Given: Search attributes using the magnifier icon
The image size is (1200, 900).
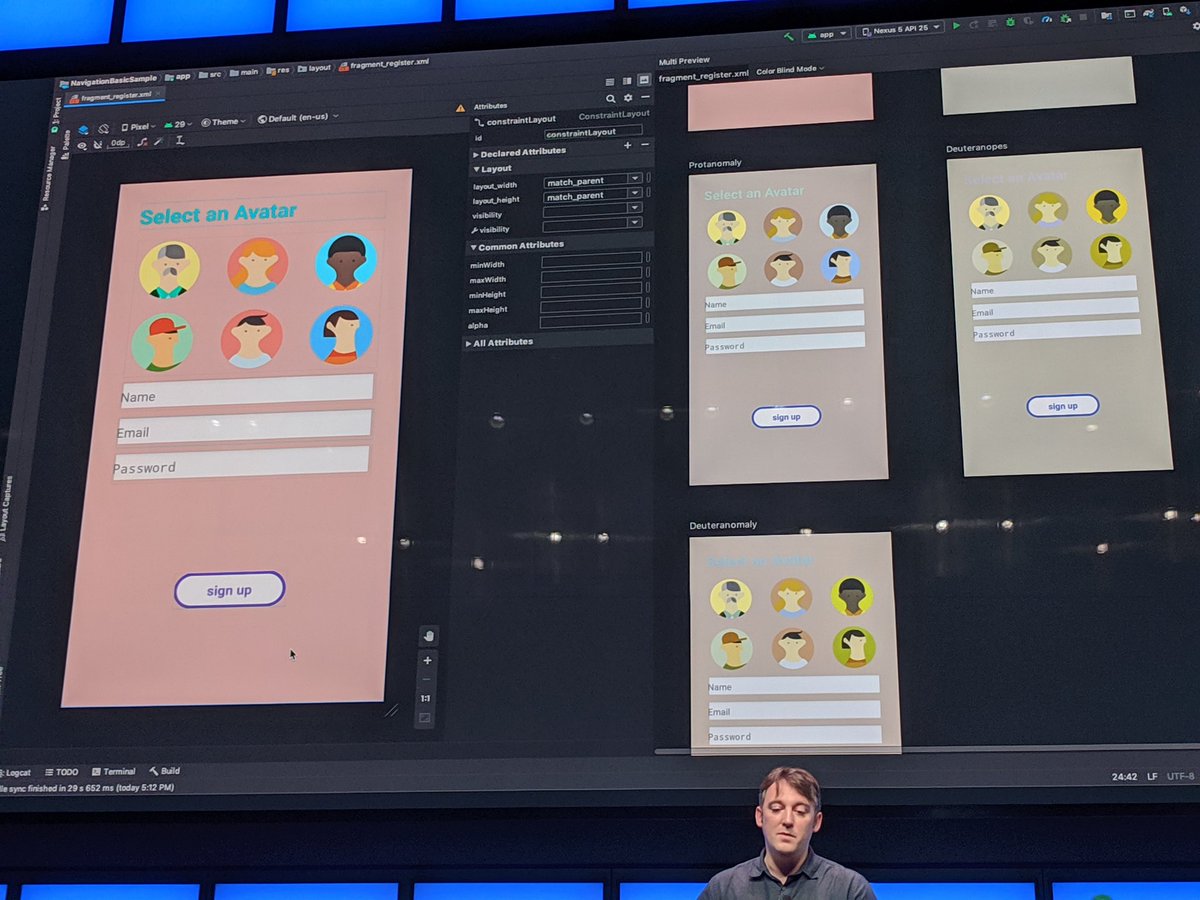Looking at the screenshot, I should pyautogui.click(x=612, y=99).
